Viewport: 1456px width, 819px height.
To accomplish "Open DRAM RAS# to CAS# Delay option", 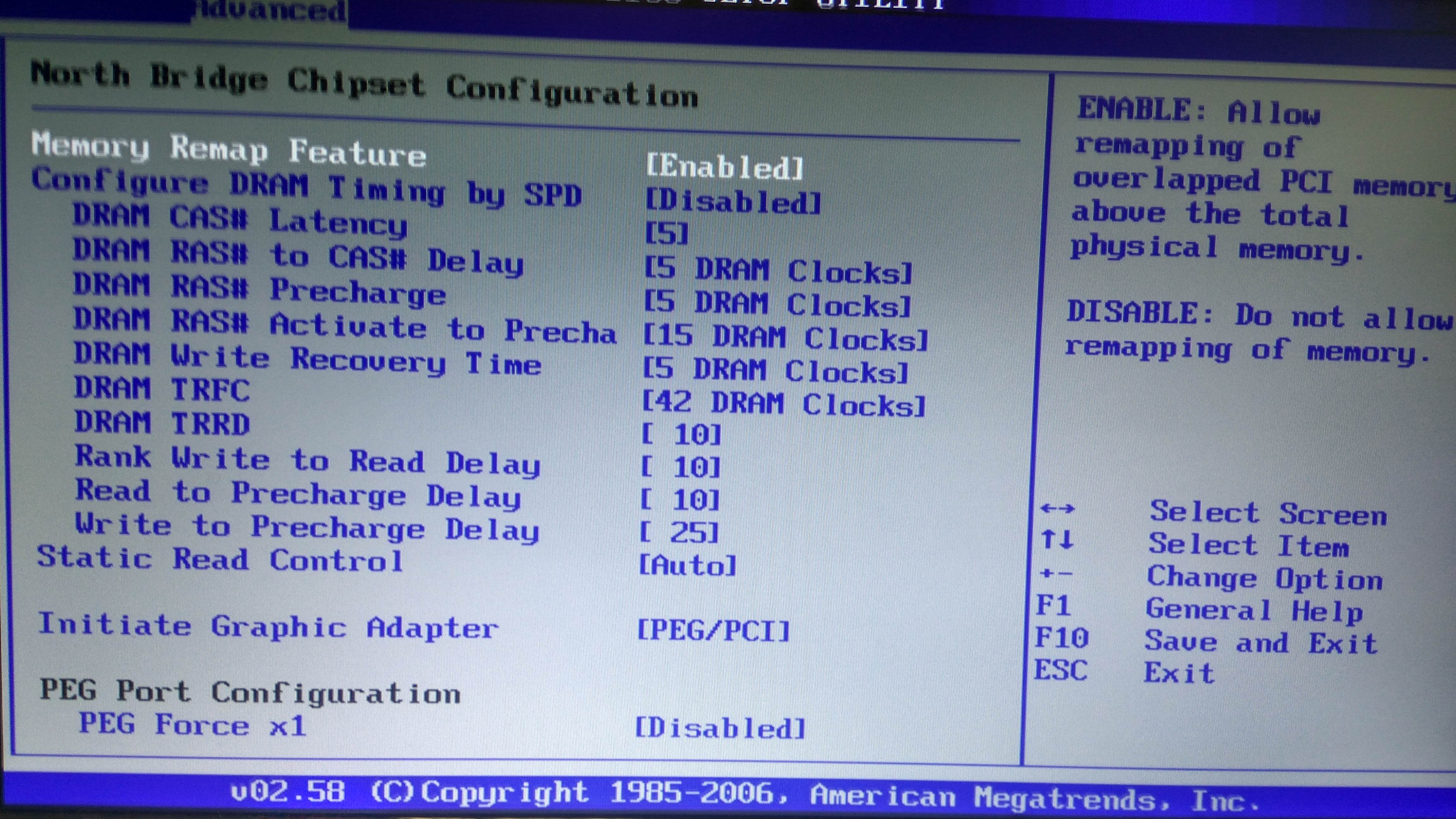I will tap(778, 270).
